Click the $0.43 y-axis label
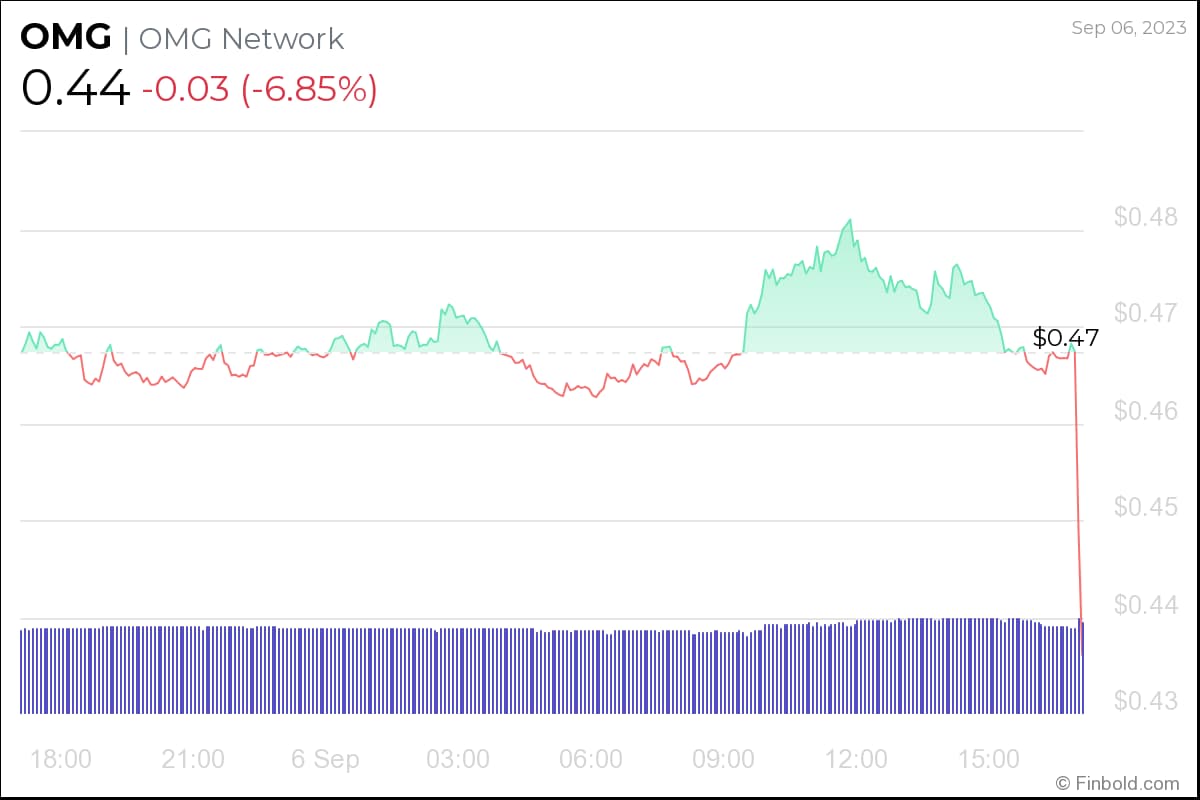 click(1146, 700)
